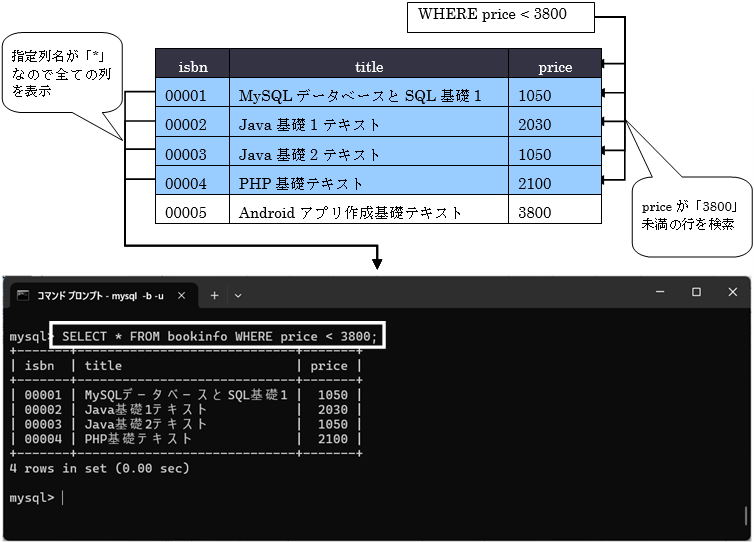Expand the terminal profile dropdown chevron
This screenshot has width=754, height=542.
pos(238,296)
